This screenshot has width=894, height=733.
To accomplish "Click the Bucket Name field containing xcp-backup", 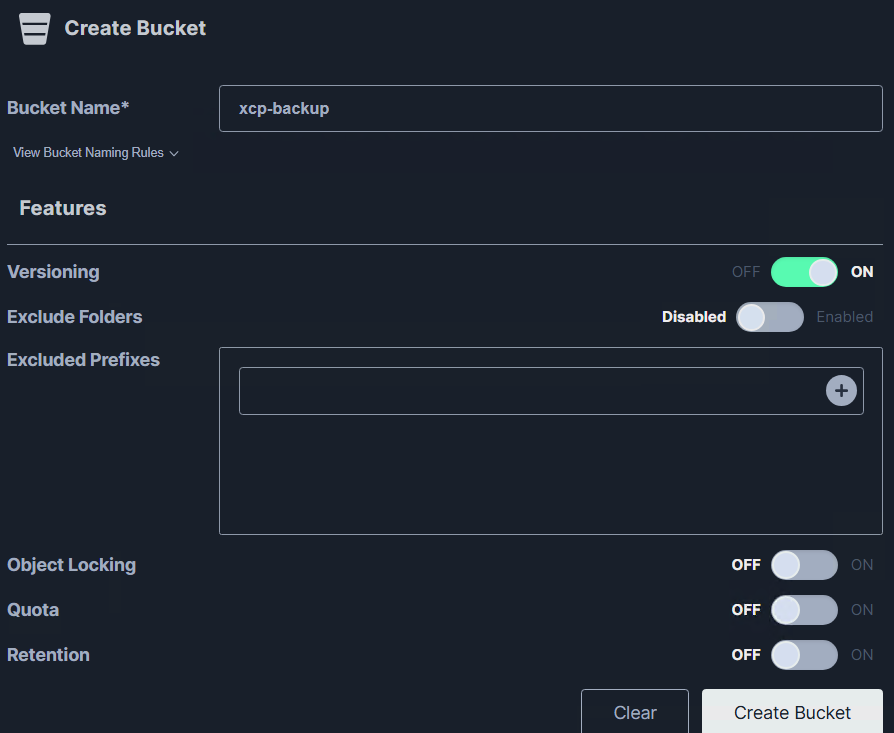I will pyautogui.click(x=550, y=108).
